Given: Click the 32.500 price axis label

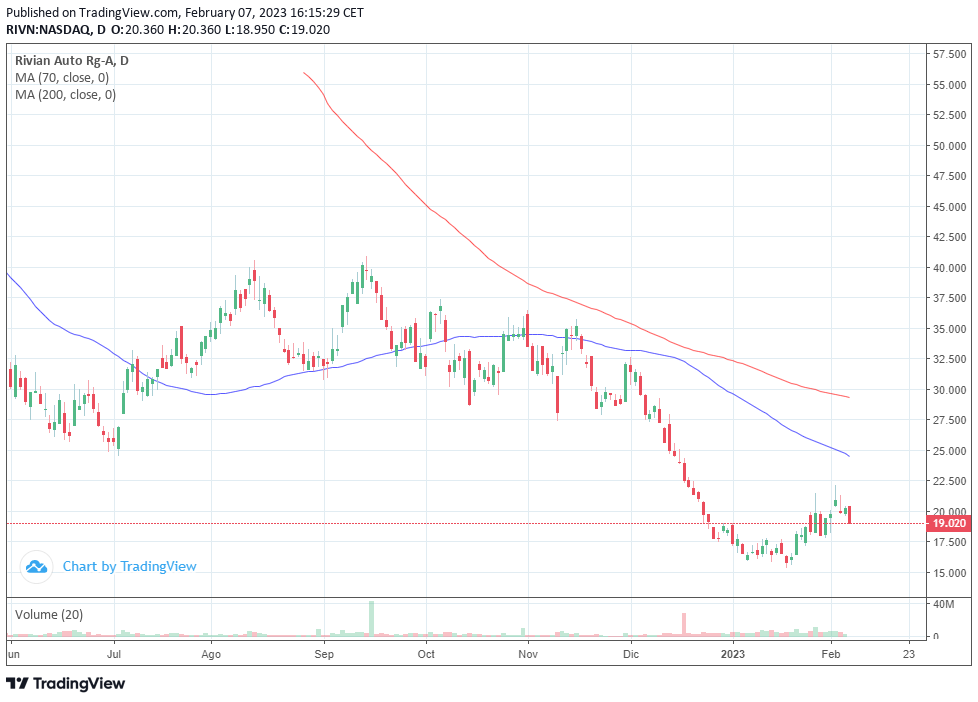Looking at the screenshot, I should tap(949, 359).
